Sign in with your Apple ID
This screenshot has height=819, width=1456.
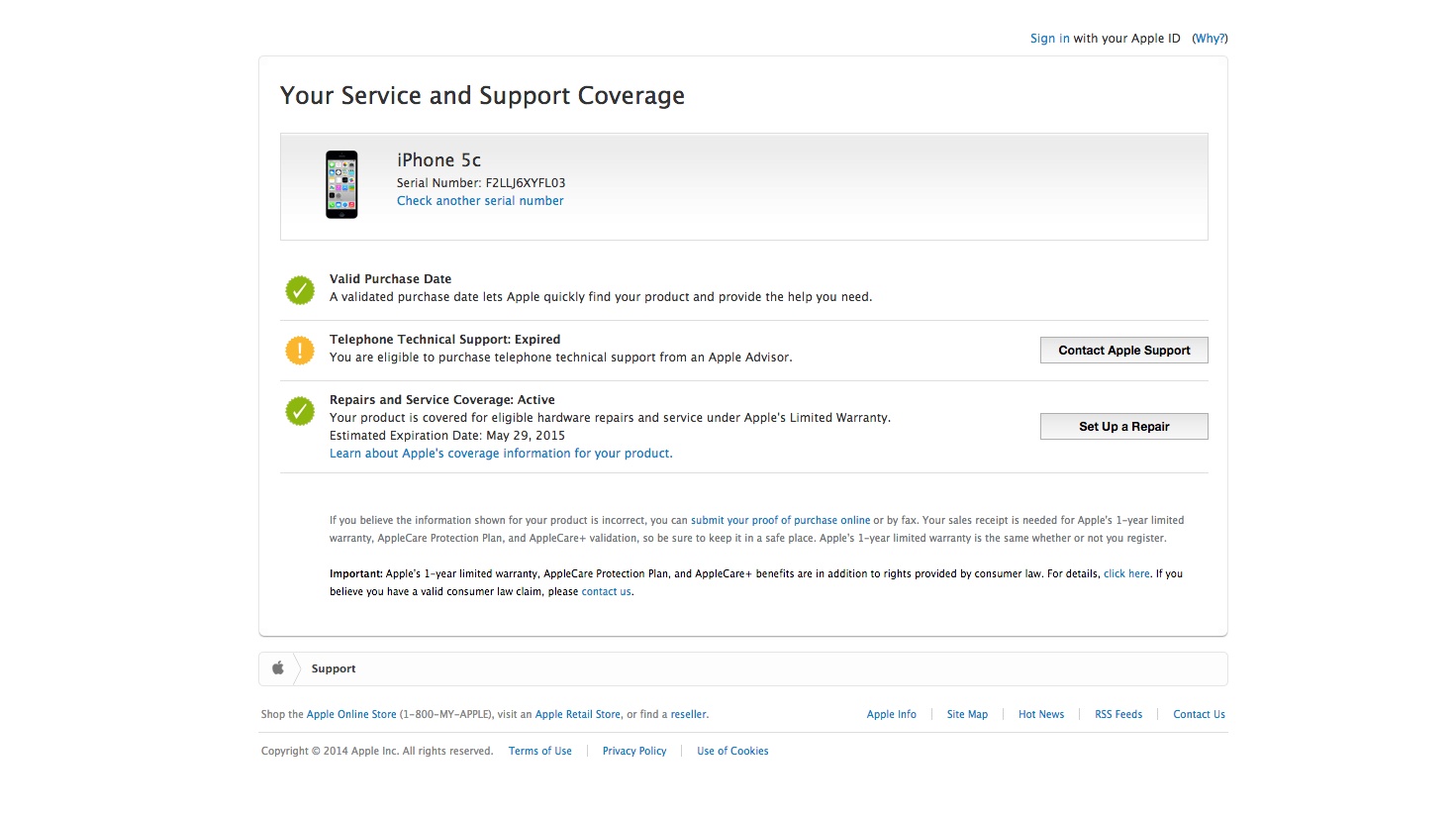[1049, 39]
